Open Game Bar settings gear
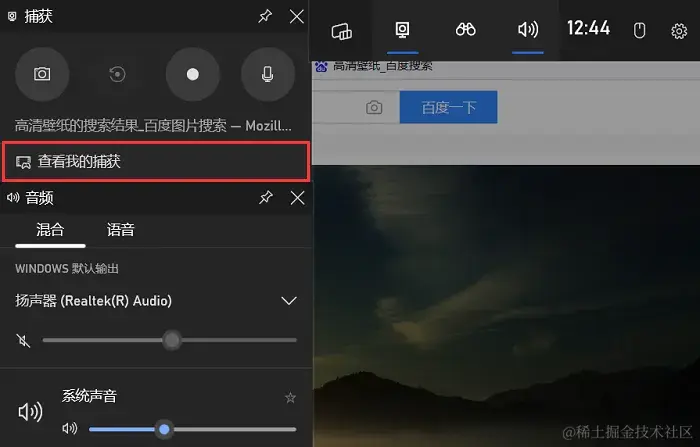700x447 pixels. [679, 31]
